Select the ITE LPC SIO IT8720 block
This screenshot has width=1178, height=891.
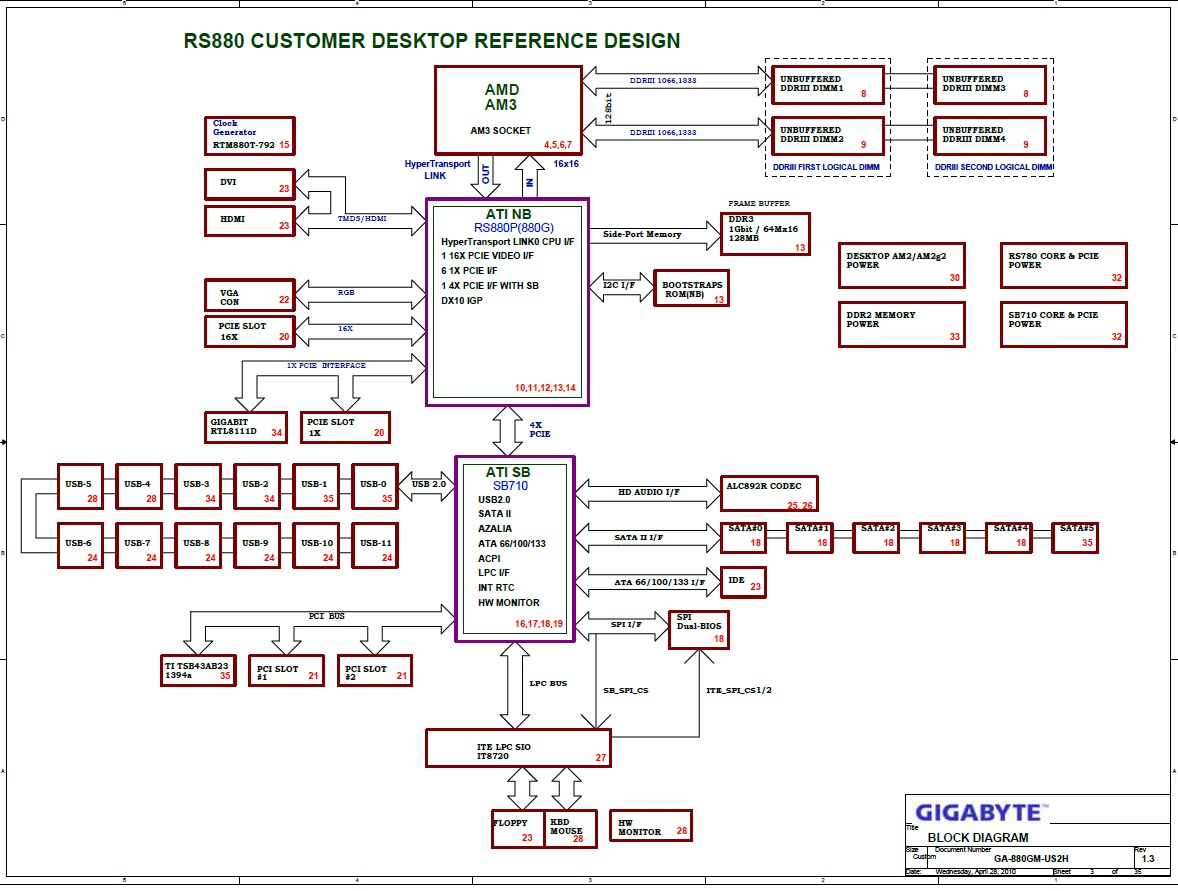pyautogui.click(x=518, y=748)
